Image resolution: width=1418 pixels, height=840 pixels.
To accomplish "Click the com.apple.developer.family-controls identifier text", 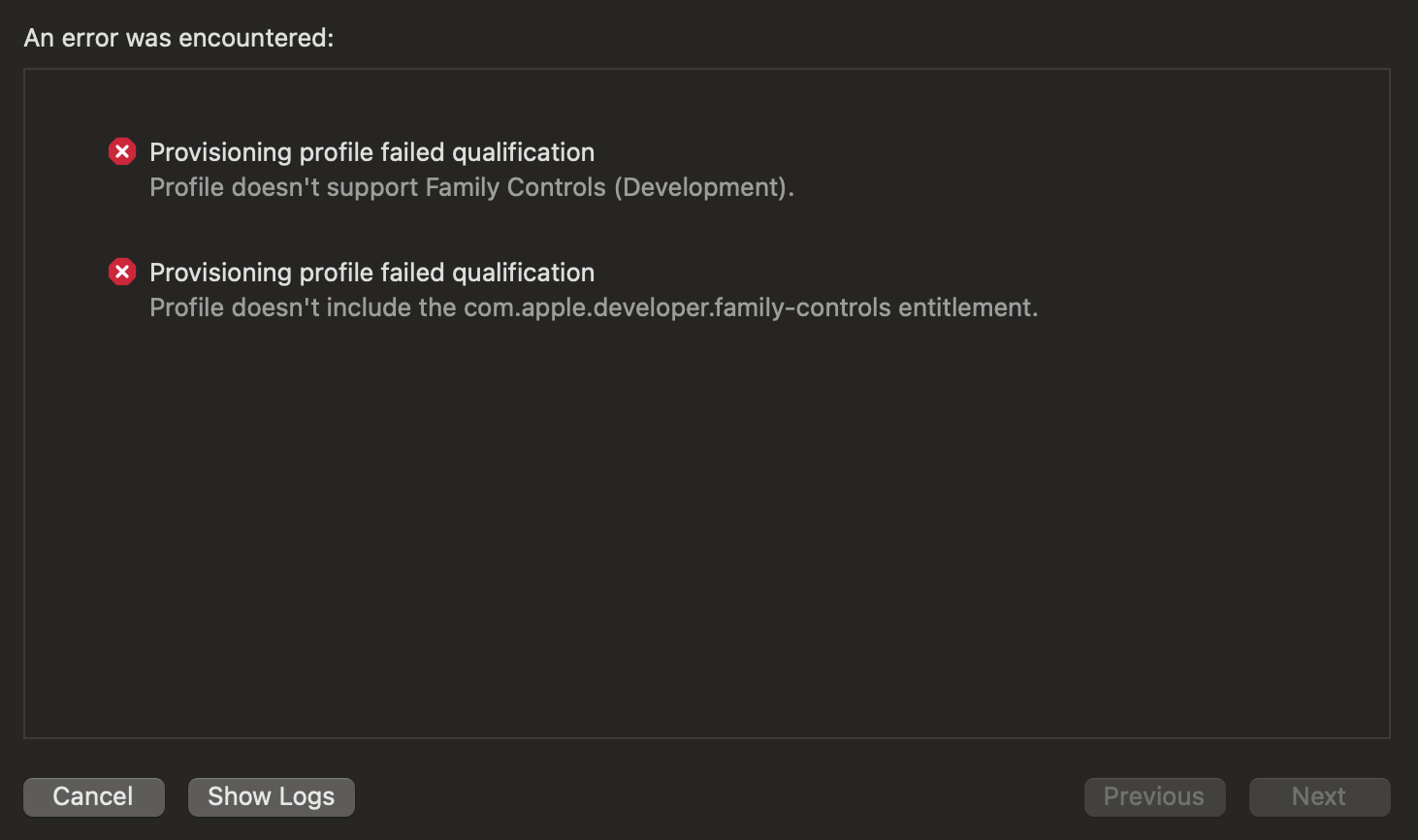I will (x=677, y=307).
